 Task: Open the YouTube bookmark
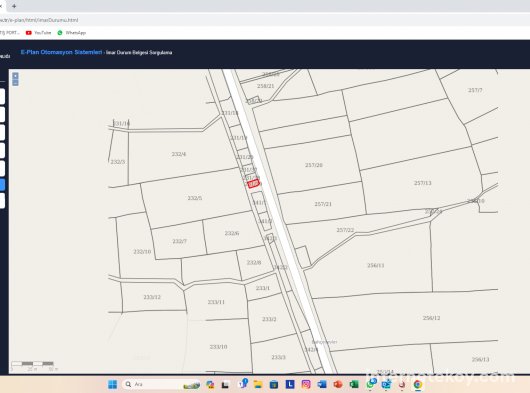tap(39, 33)
